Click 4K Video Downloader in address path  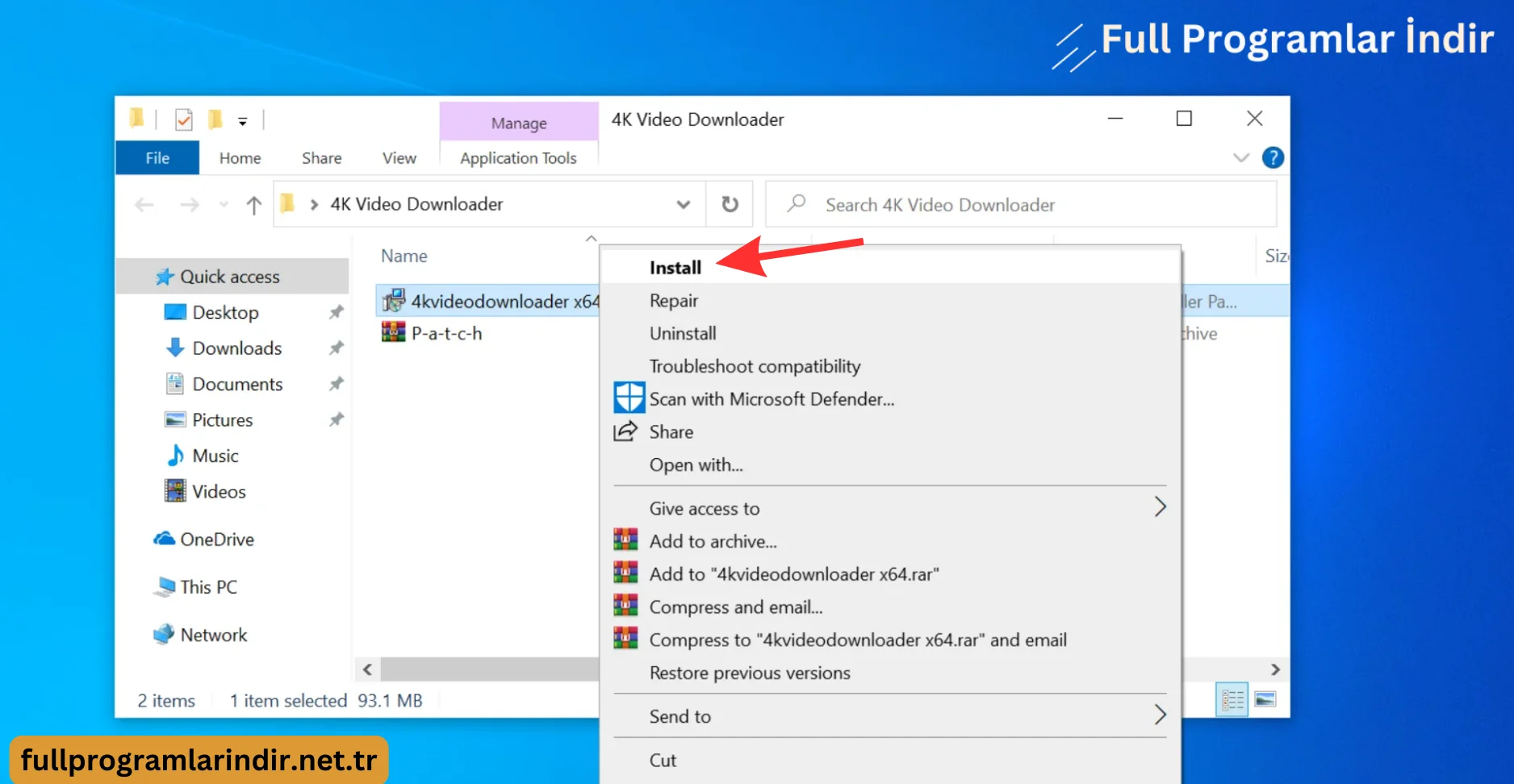point(416,204)
